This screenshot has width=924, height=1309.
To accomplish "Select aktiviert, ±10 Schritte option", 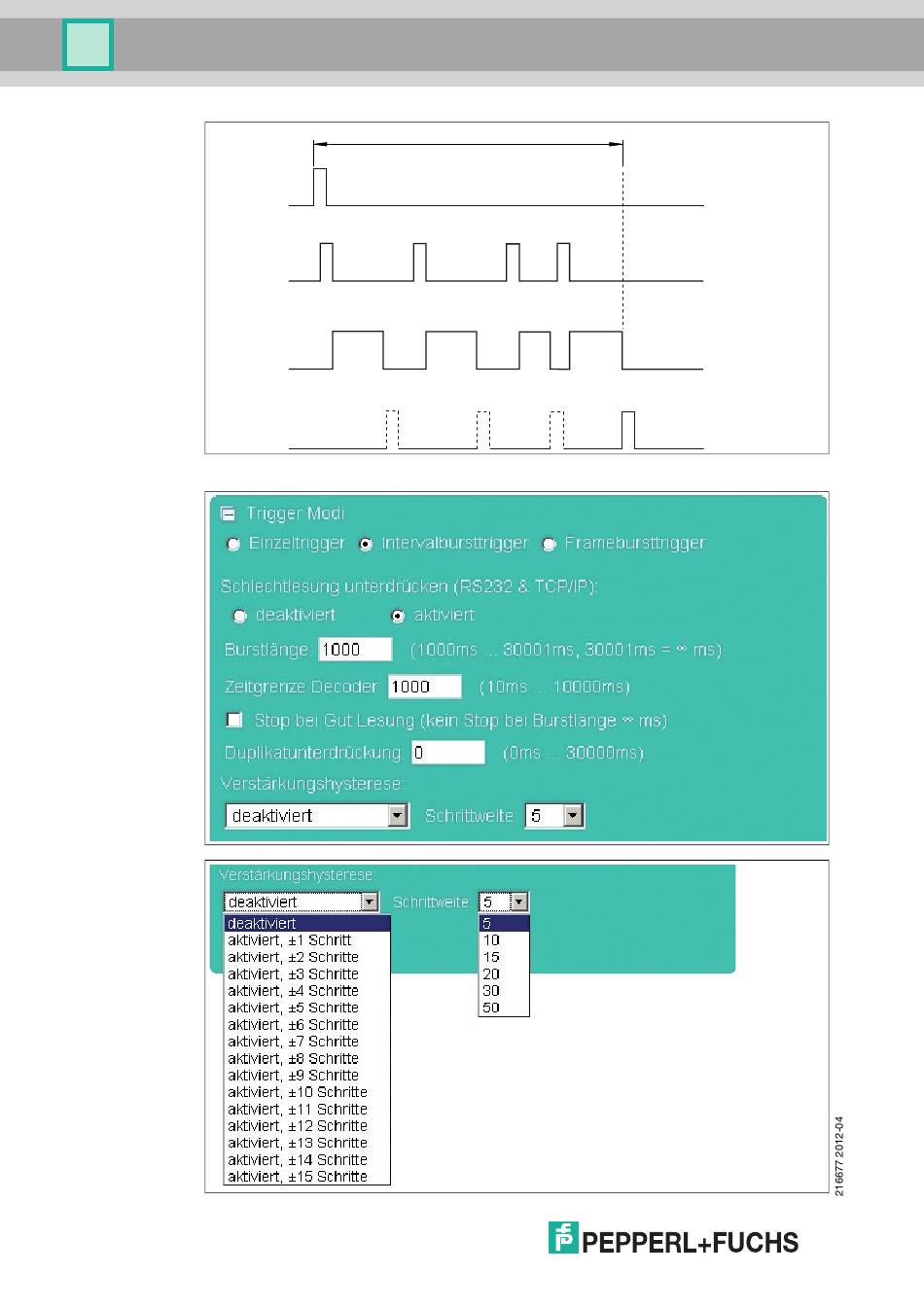I will click(x=307, y=1092).
